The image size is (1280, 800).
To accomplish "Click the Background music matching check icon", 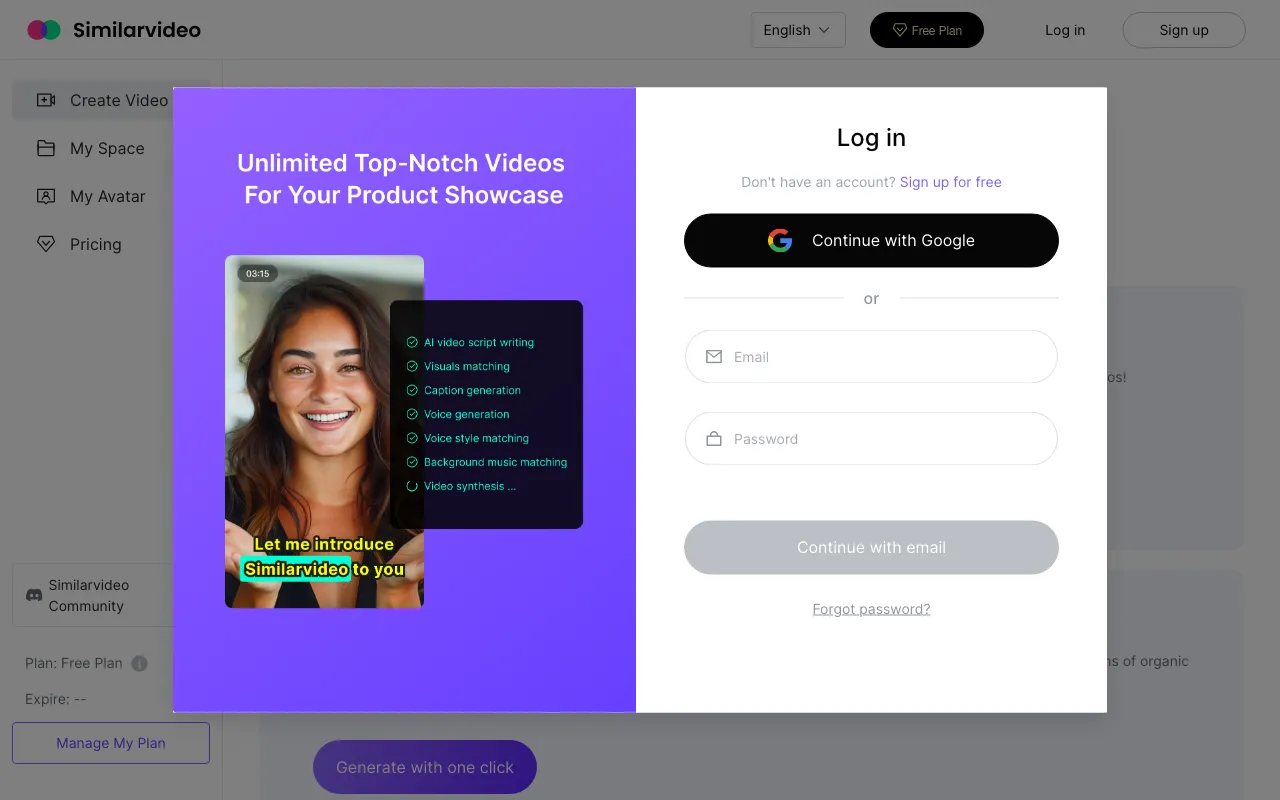I will 412,462.
